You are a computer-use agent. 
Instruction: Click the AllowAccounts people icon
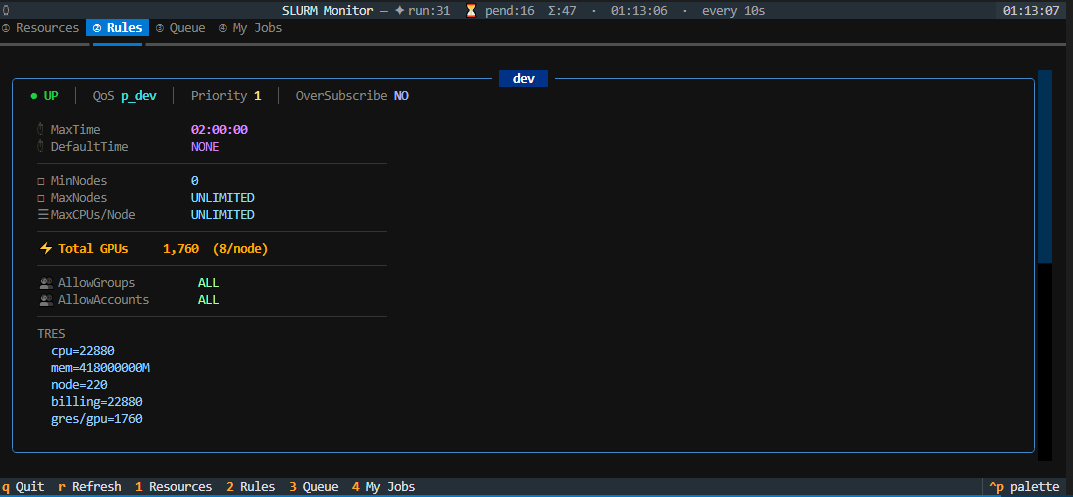click(47, 300)
